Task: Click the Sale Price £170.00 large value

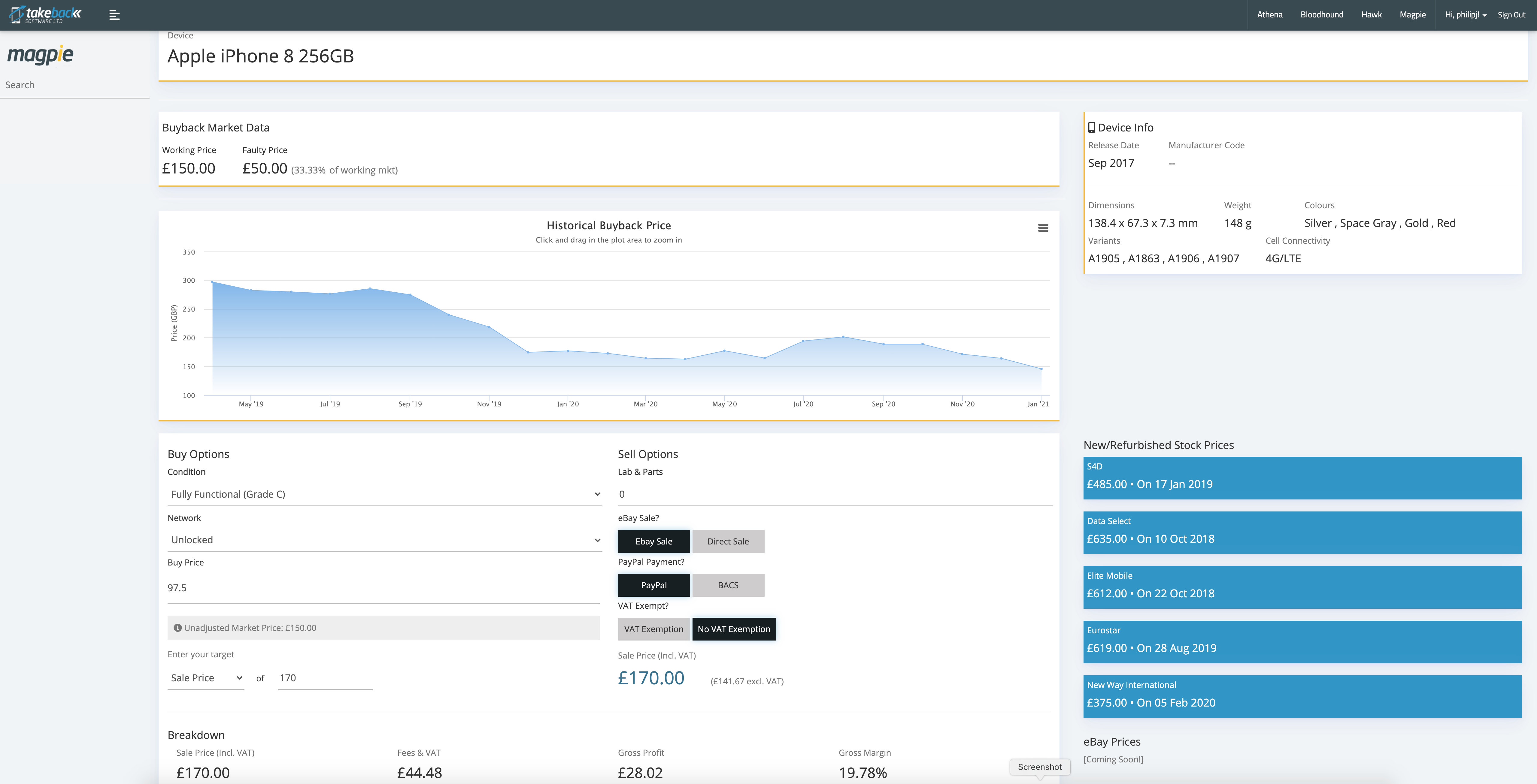Action: pos(650,678)
